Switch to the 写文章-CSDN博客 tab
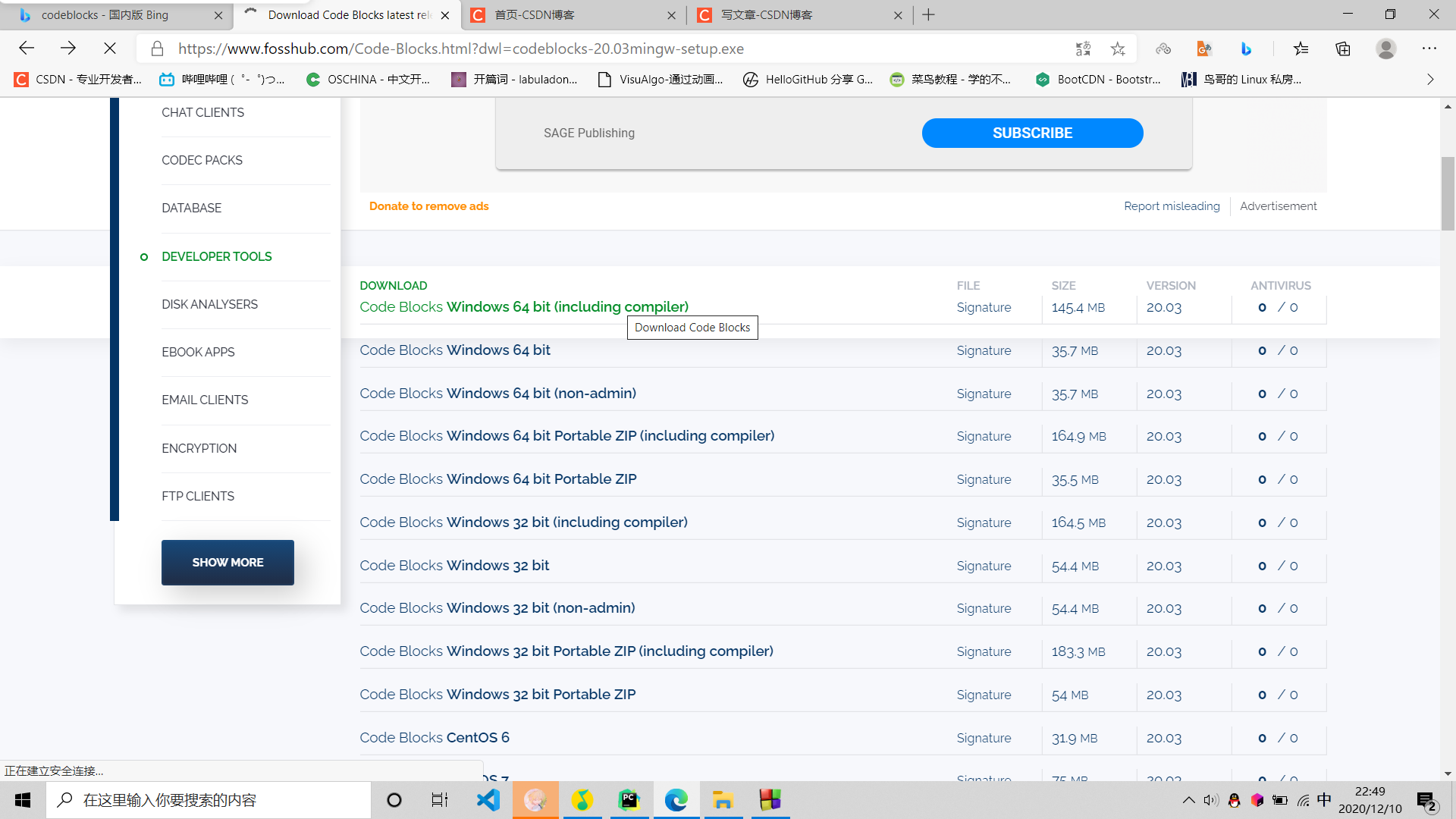Viewport: 1456px width, 819px height. (766, 14)
